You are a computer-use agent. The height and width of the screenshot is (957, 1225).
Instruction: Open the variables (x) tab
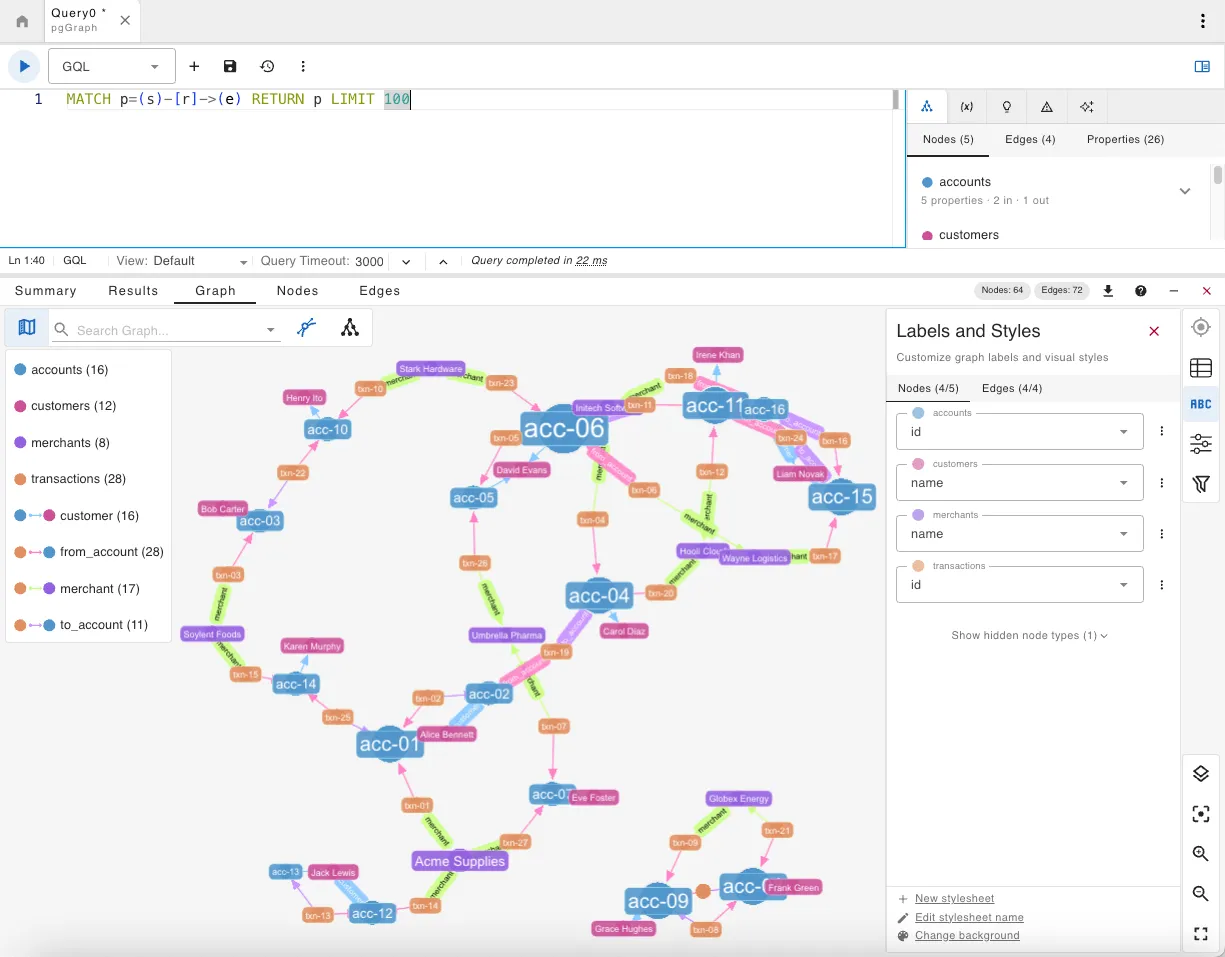click(967, 106)
